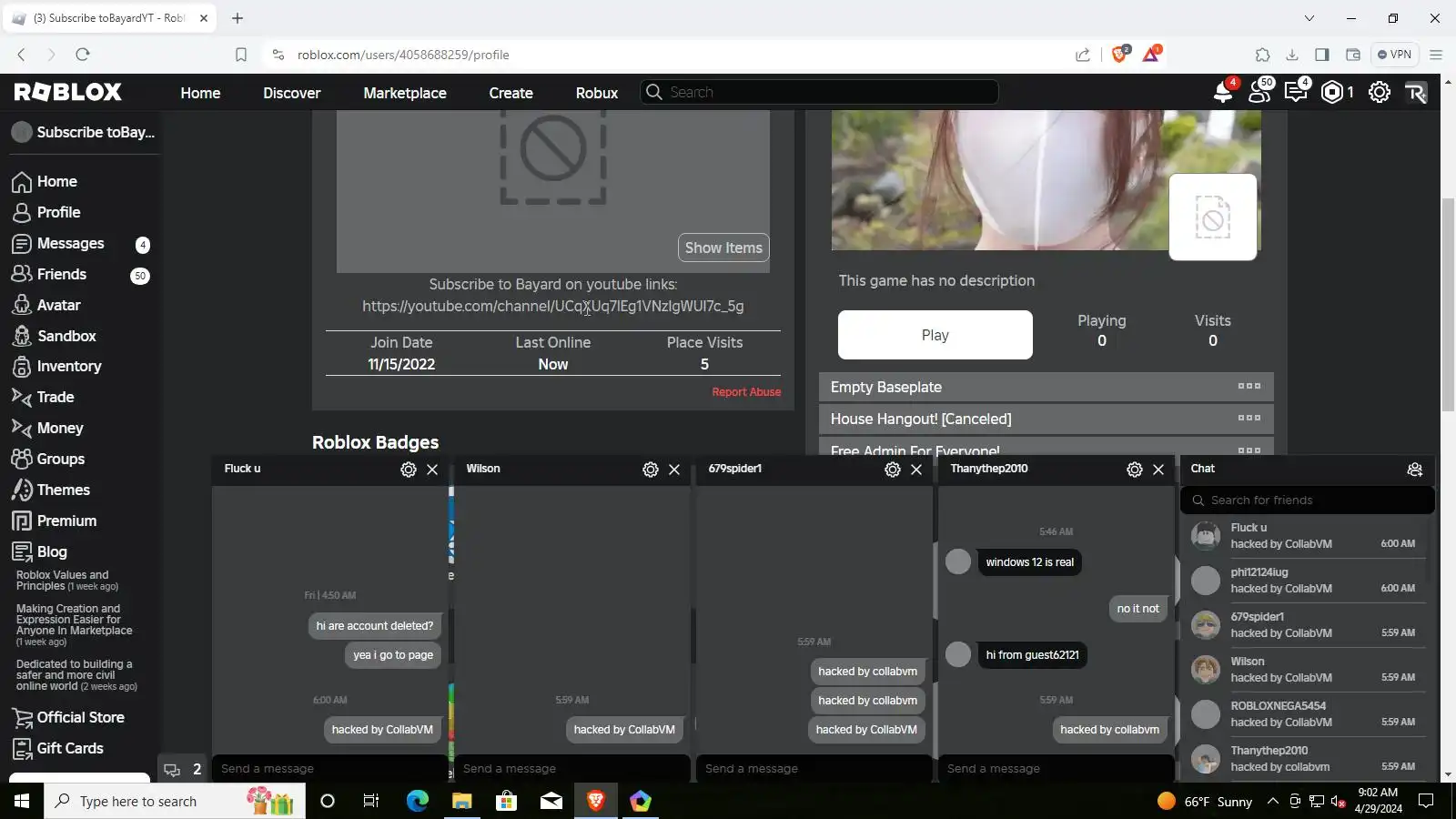The image size is (1456, 819).
Task: Open messages icon in top navigation bar
Action: click(x=1296, y=92)
